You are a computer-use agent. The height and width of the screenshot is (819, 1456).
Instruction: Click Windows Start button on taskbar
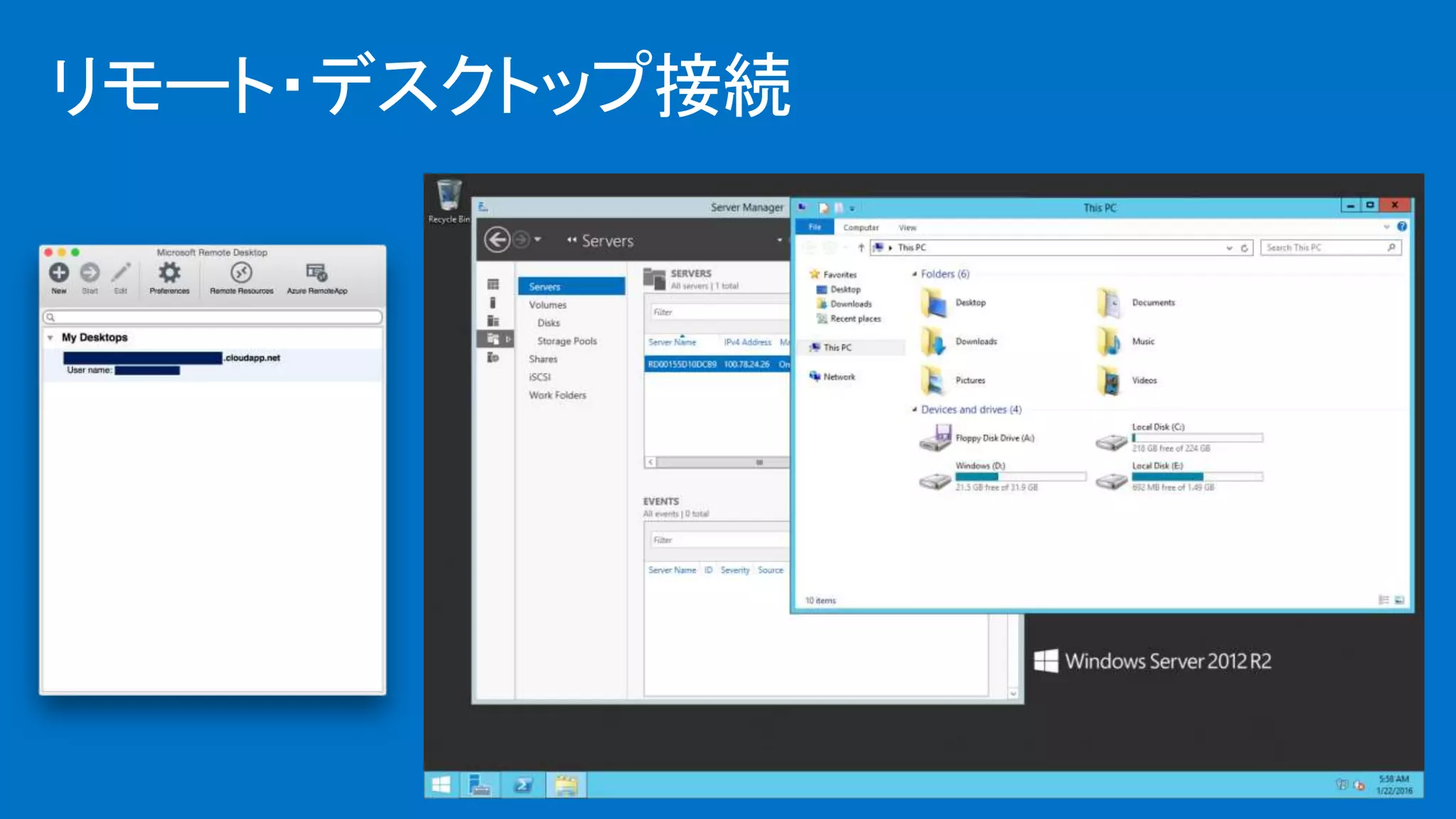tap(441, 785)
